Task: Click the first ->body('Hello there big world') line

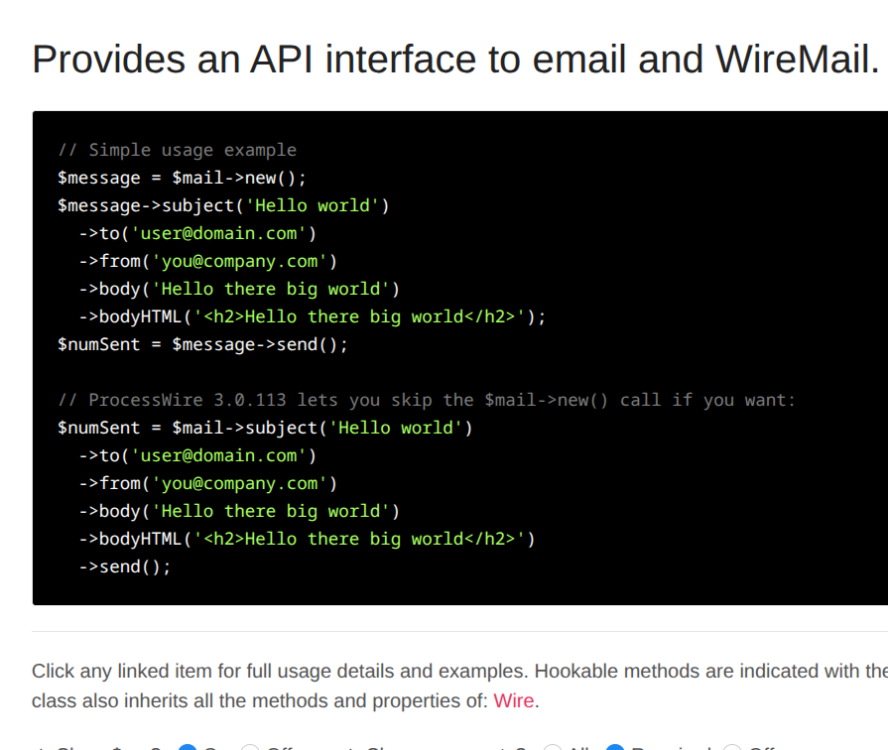Action: [x=239, y=289]
